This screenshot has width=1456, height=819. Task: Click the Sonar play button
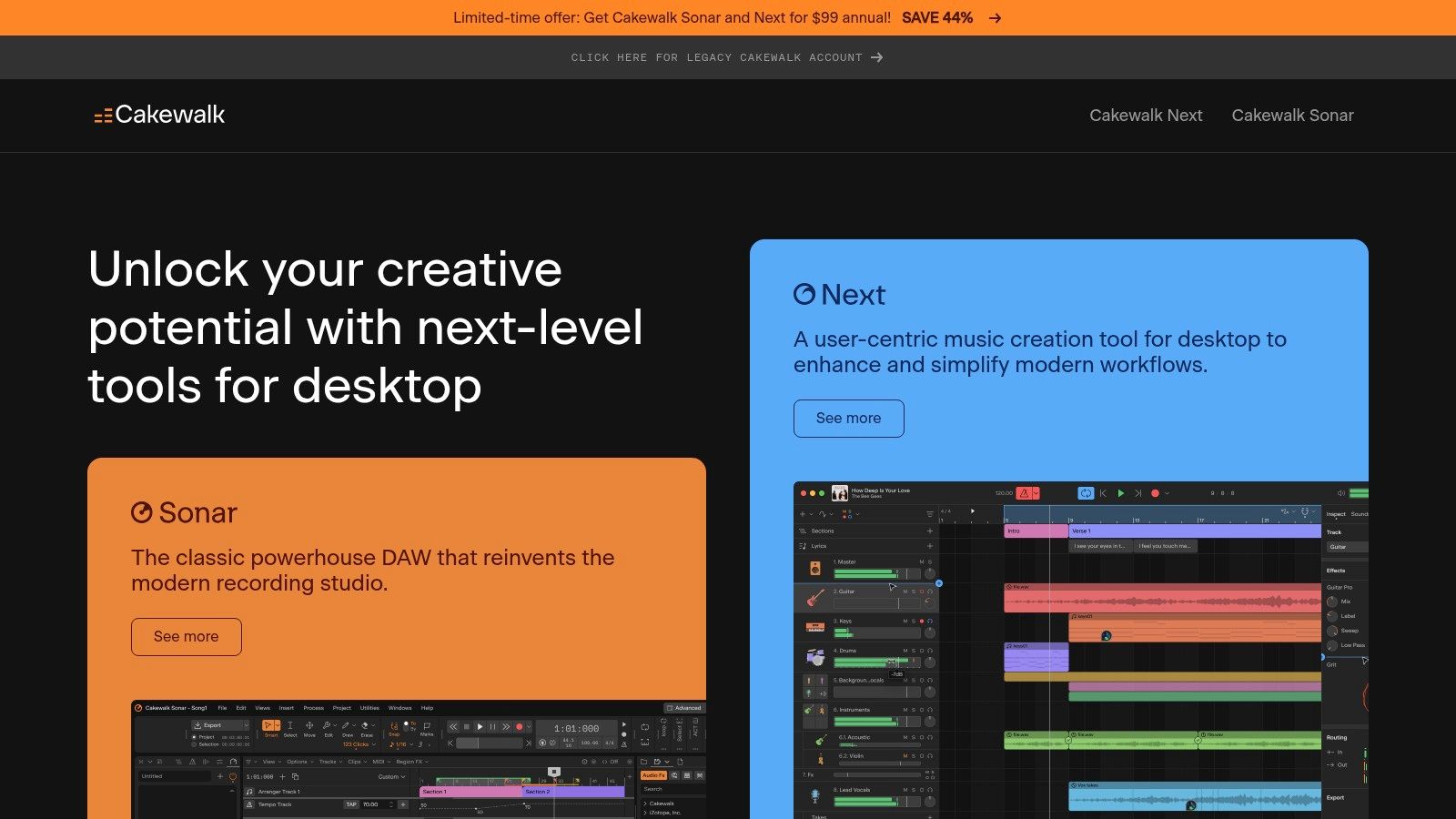[x=480, y=727]
